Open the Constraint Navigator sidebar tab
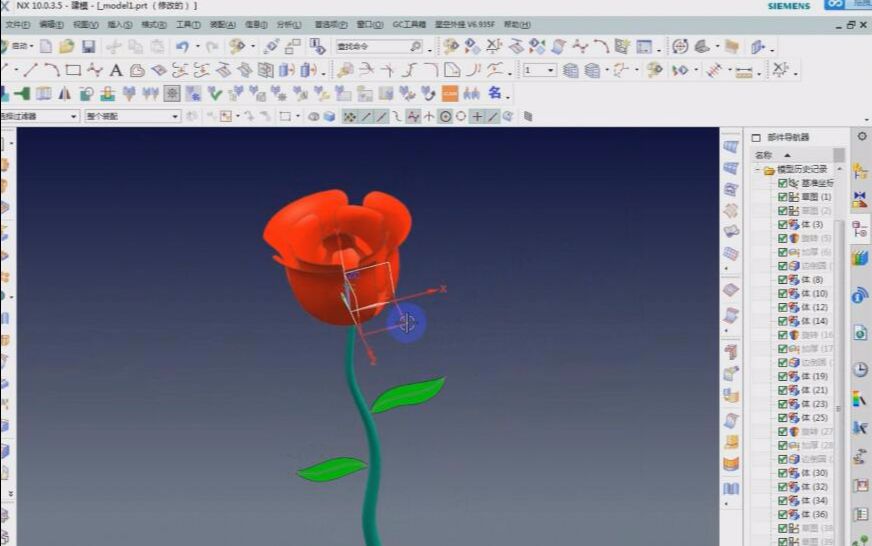 coord(860,200)
